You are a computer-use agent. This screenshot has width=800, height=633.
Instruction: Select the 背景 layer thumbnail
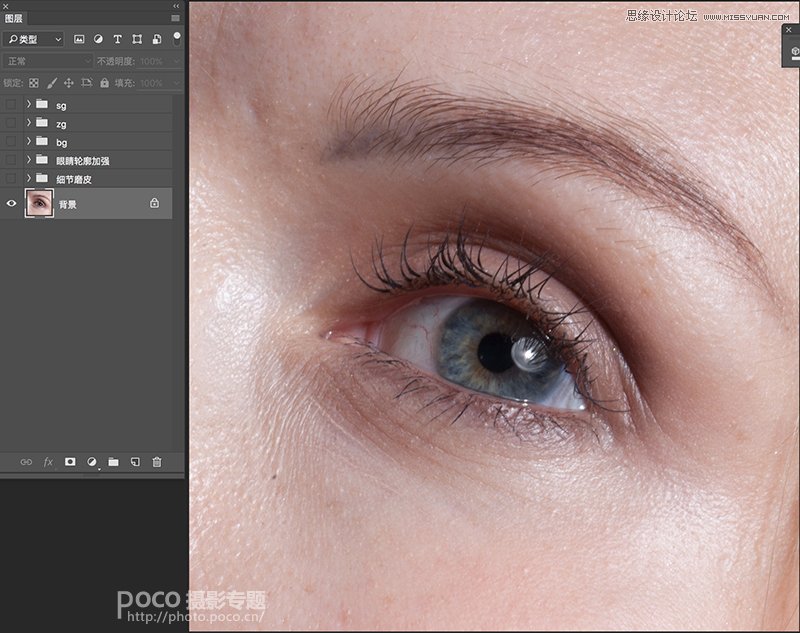click(x=39, y=203)
